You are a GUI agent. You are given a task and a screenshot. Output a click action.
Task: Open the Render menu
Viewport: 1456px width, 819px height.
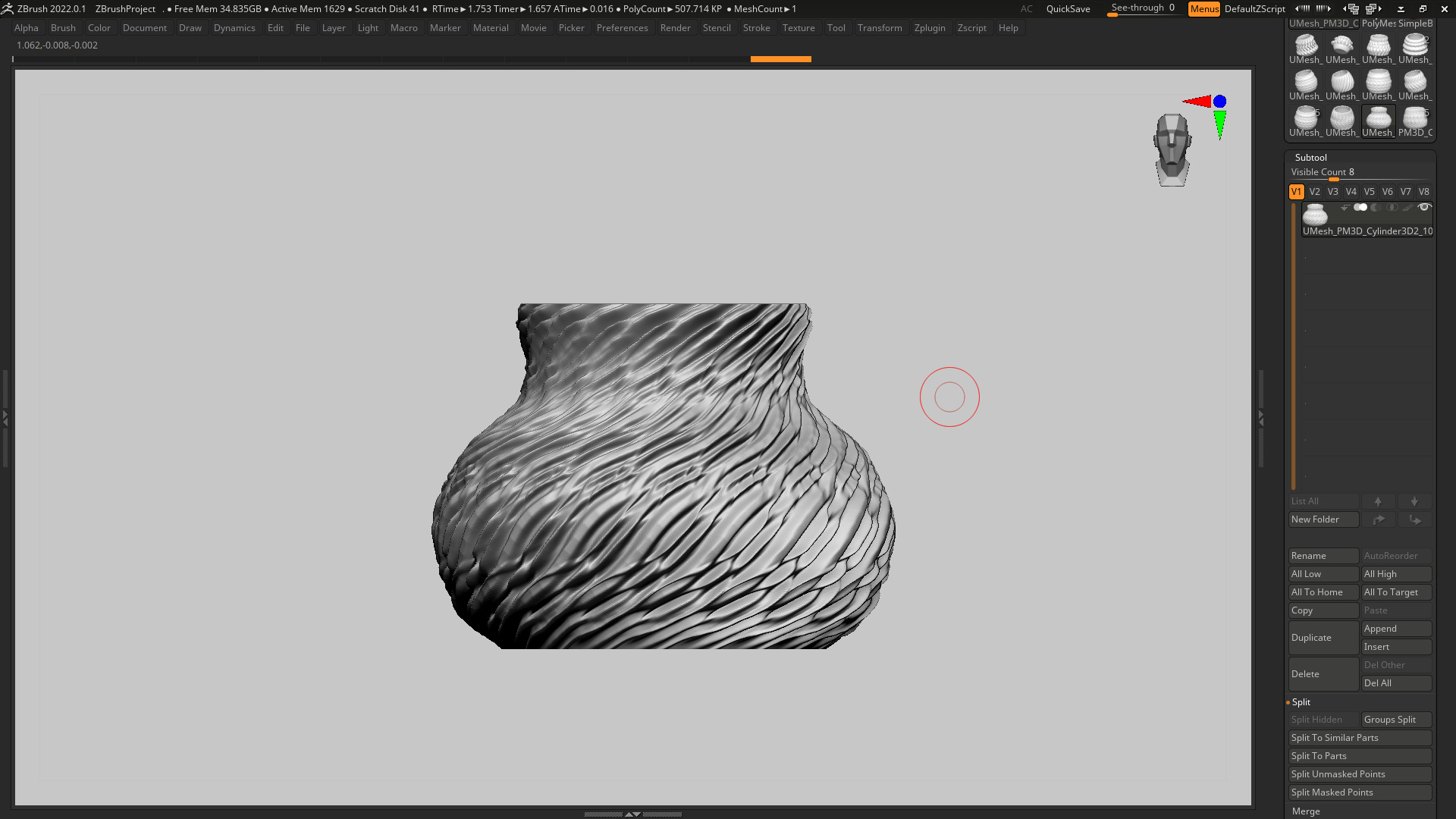click(675, 28)
